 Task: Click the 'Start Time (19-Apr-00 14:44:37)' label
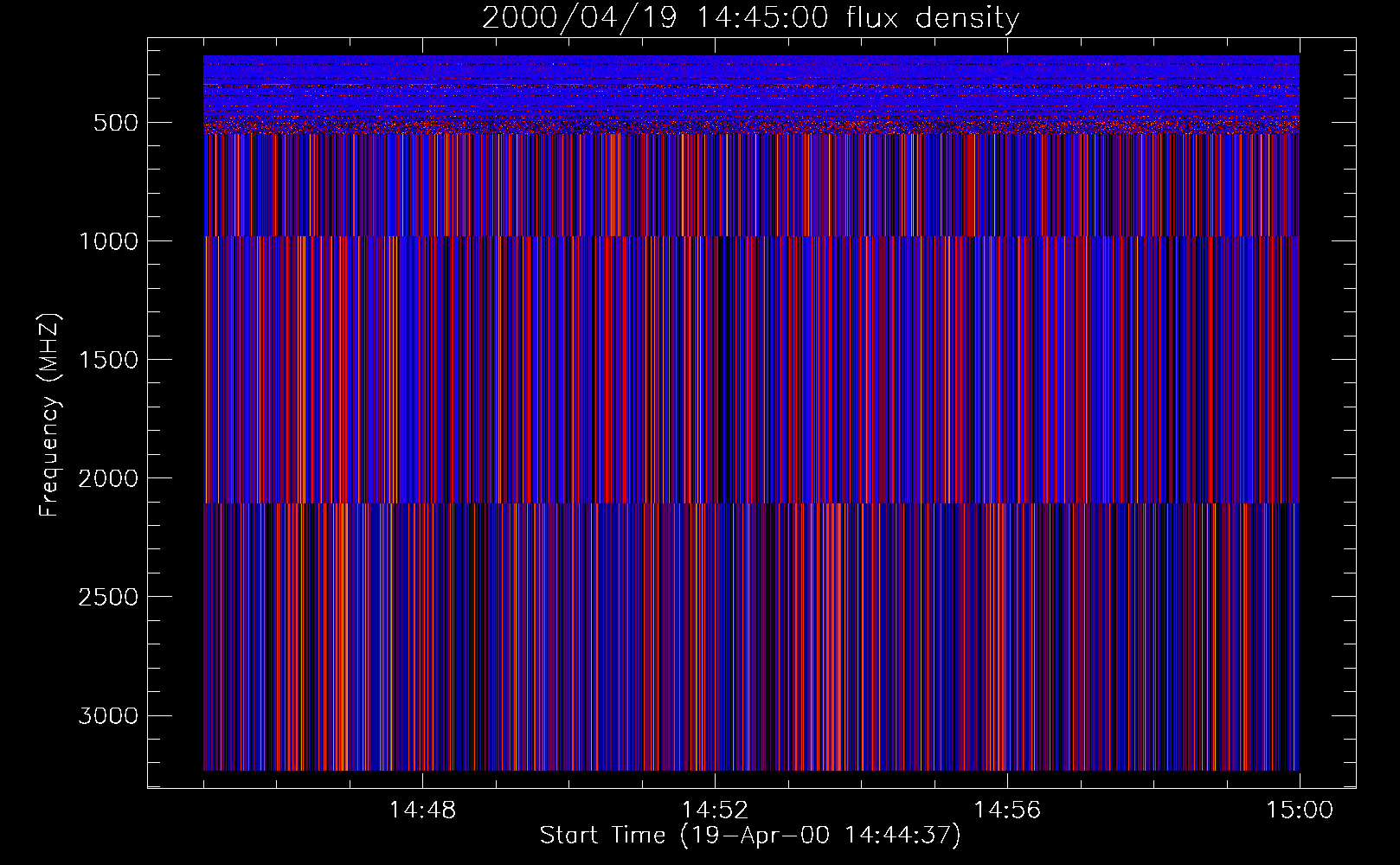750,836
